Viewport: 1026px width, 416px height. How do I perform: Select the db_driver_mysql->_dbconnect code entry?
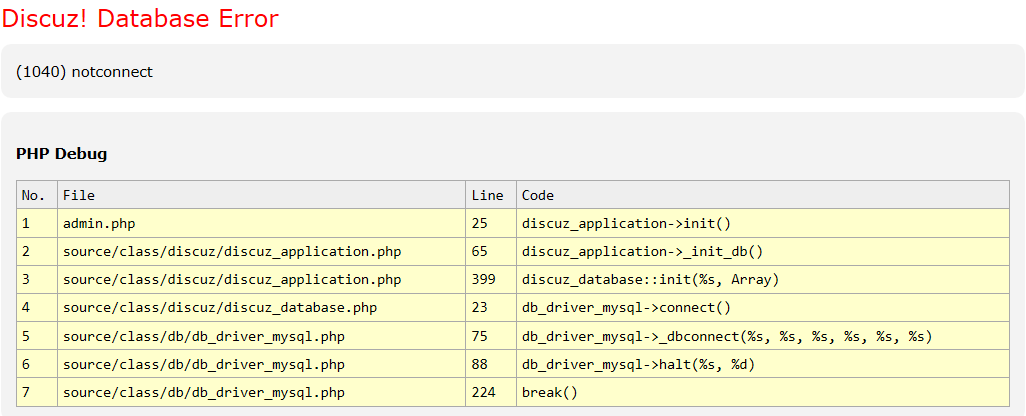pyautogui.click(x=727, y=336)
